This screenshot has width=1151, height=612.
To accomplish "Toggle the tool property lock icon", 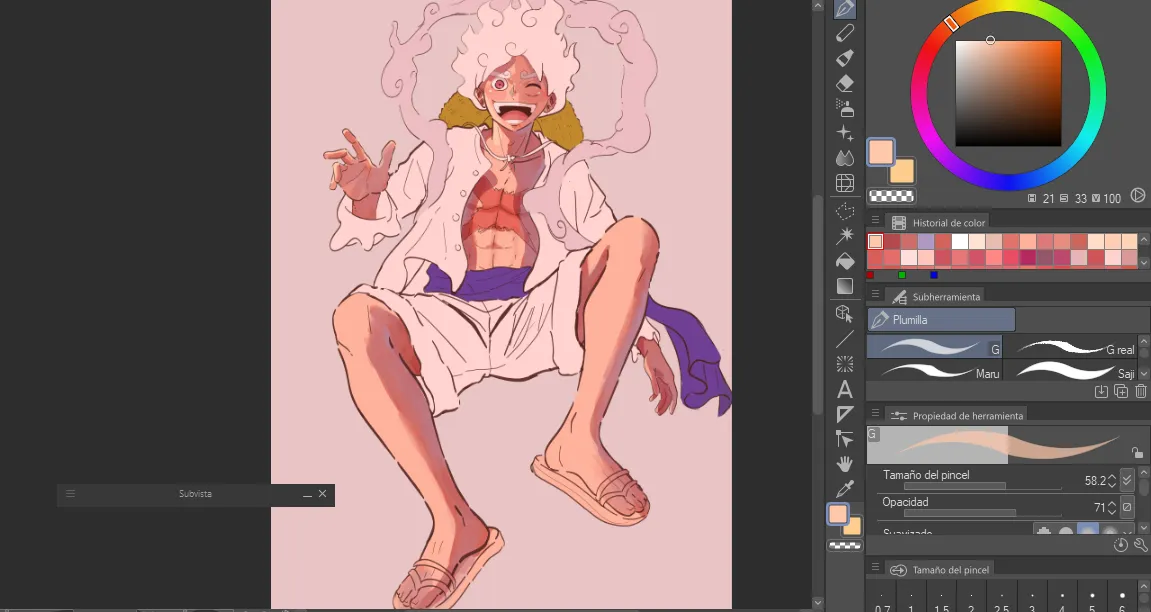I will point(1137,453).
